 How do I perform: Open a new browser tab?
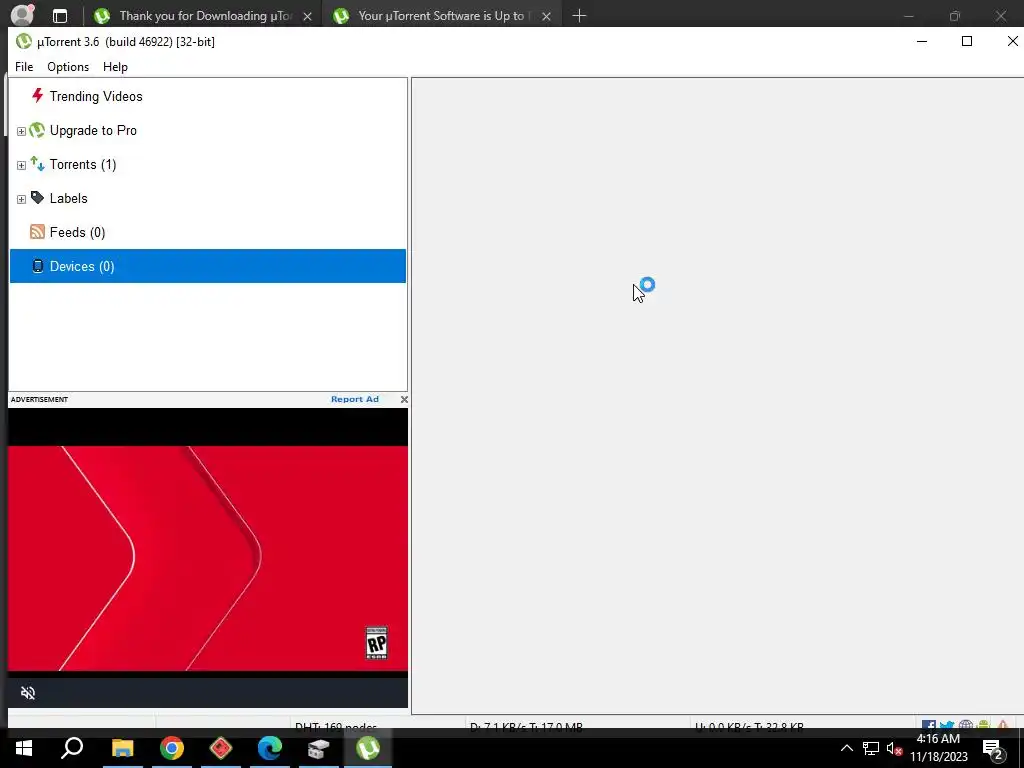[x=579, y=16]
